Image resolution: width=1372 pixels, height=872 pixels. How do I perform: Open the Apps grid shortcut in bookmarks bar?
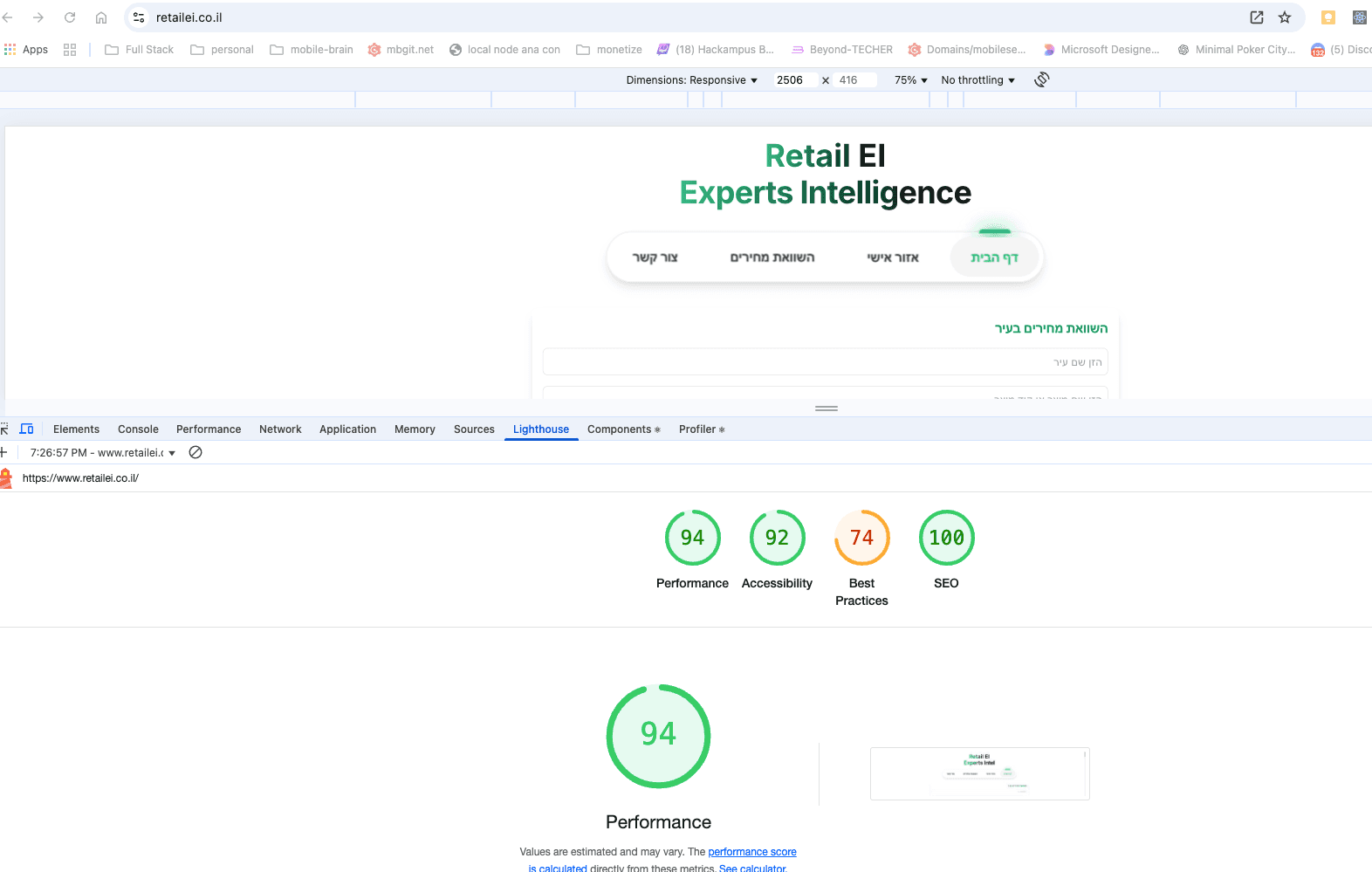pos(26,50)
